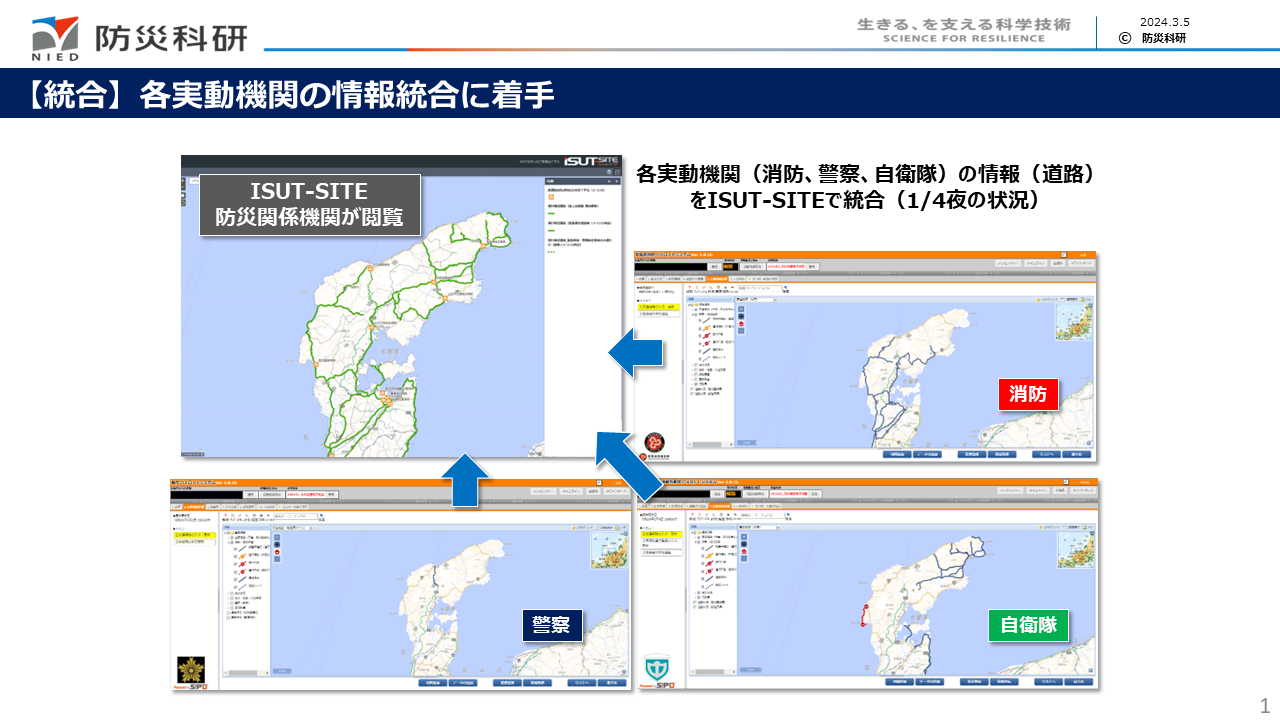
Task: Select the leftmost tab in the 警察 tab row
Action: [176, 506]
